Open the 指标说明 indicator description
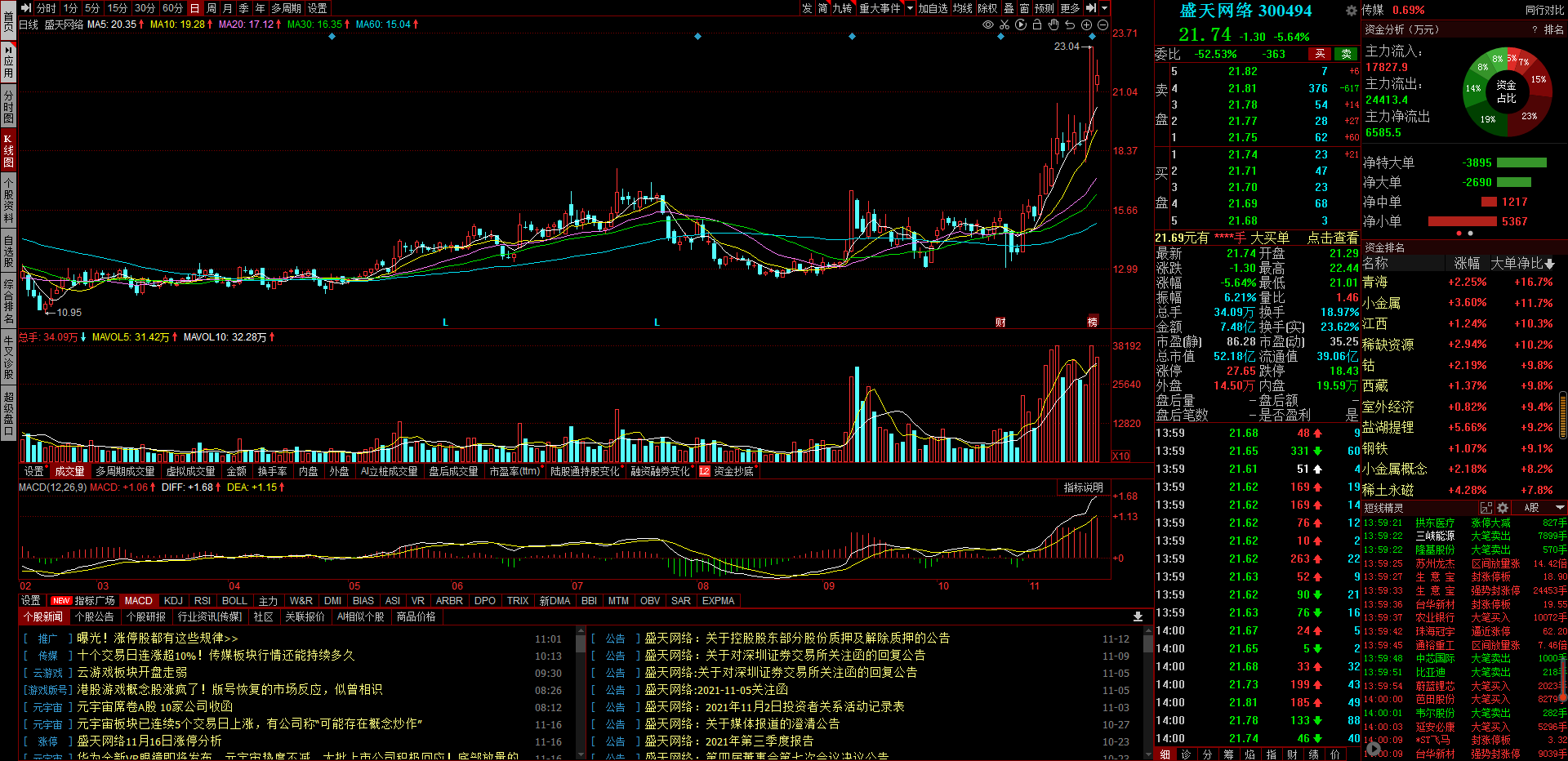Image resolution: width=1568 pixels, height=761 pixels. click(1083, 487)
